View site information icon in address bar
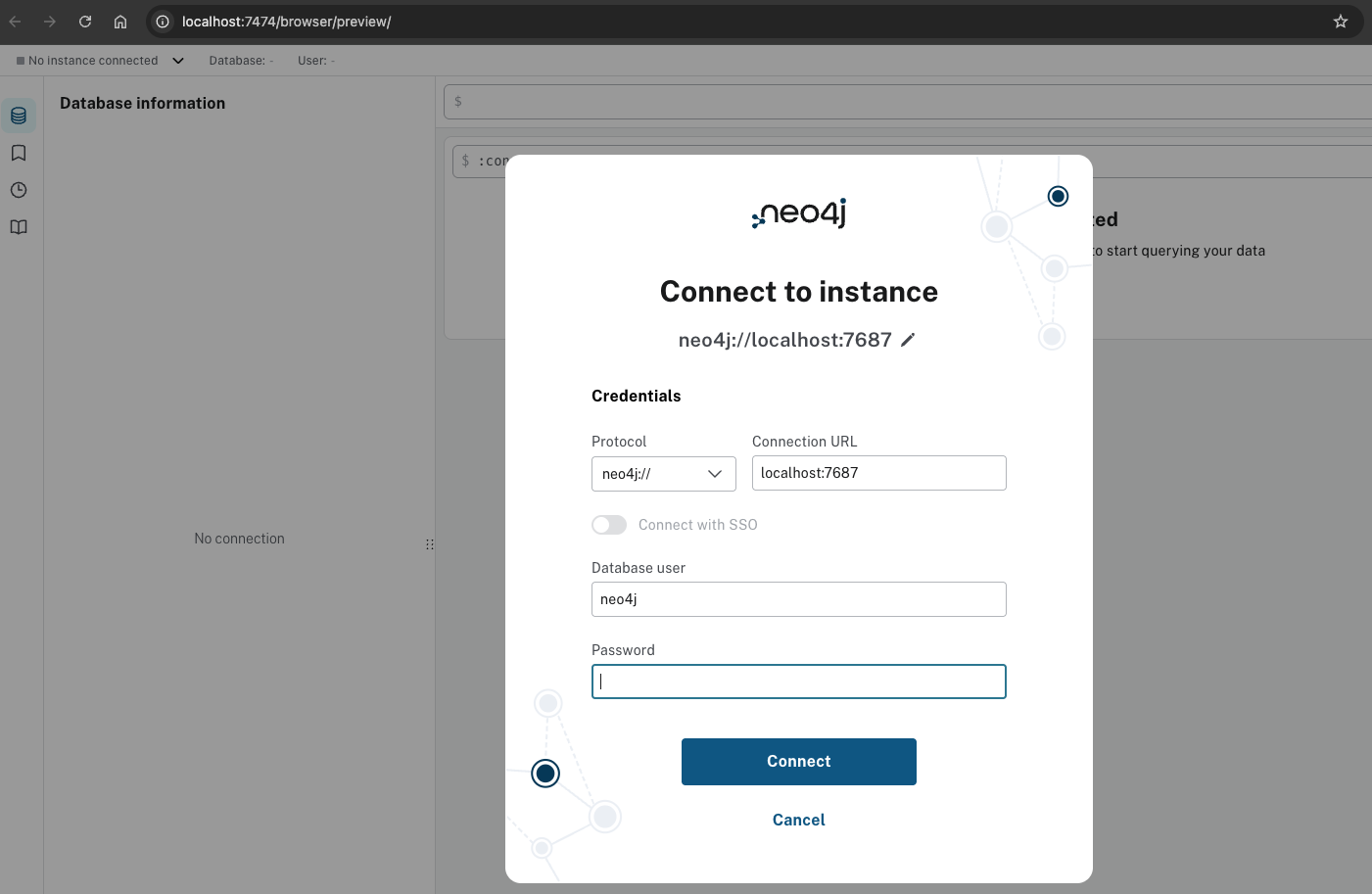 [x=164, y=22]
